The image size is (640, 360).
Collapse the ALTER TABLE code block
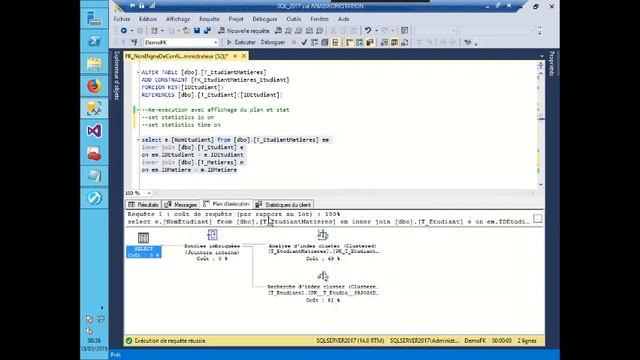coord(138,72)
